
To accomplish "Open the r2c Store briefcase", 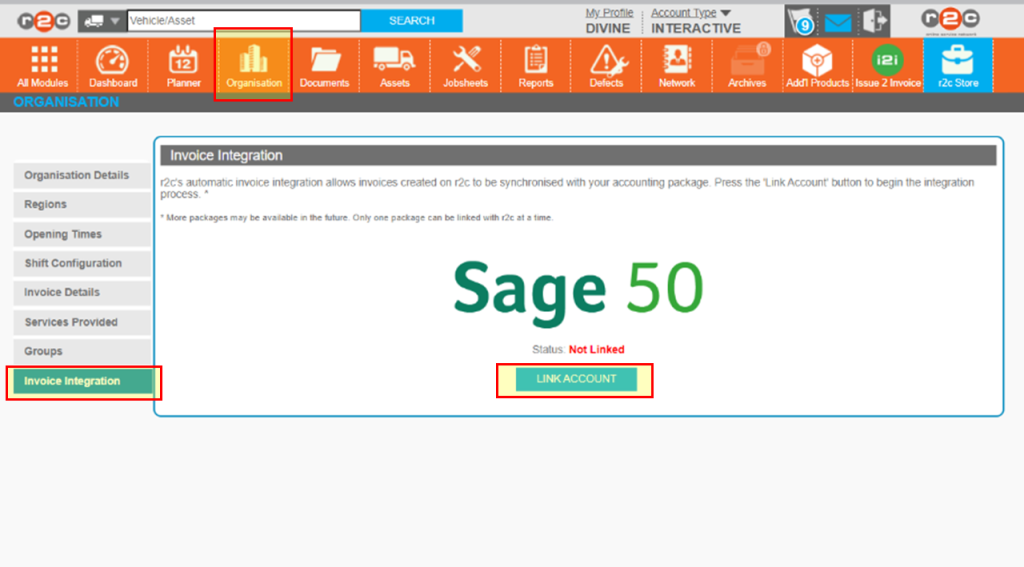I will click(958, 65).
